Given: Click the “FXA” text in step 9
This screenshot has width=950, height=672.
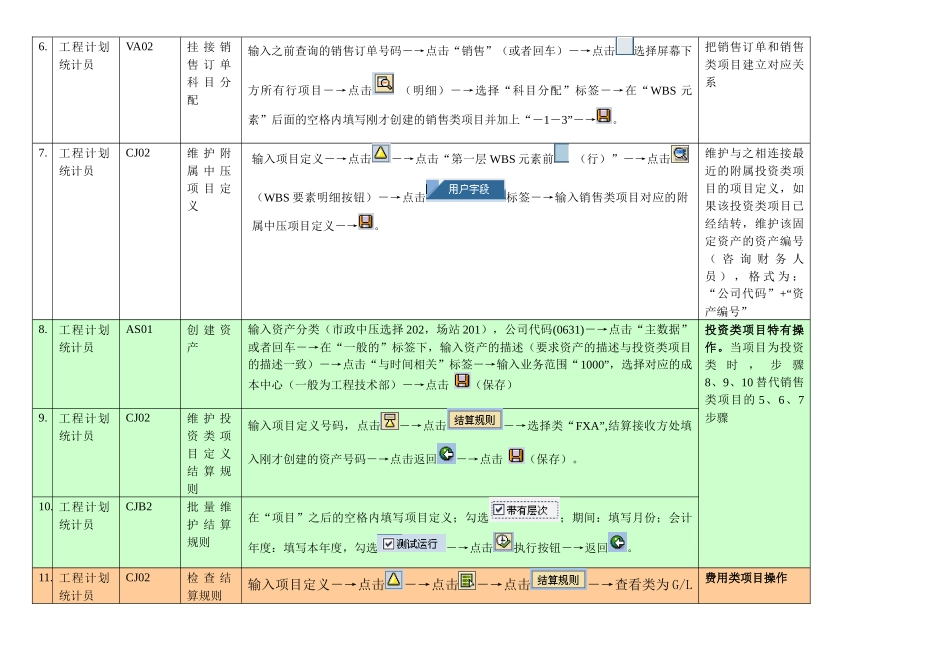Looking at the screenshot, I should point(585,425).
